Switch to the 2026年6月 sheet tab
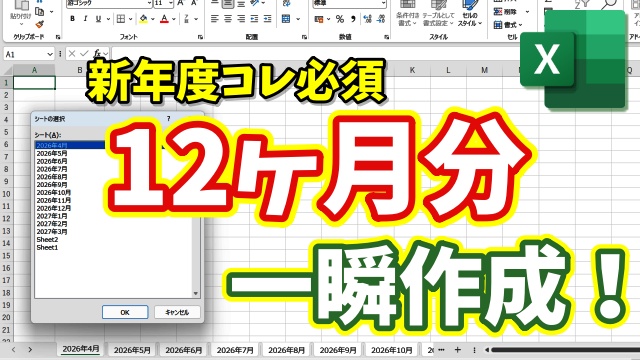The height and width of the screenshot is (360, 640). [183, 350]
